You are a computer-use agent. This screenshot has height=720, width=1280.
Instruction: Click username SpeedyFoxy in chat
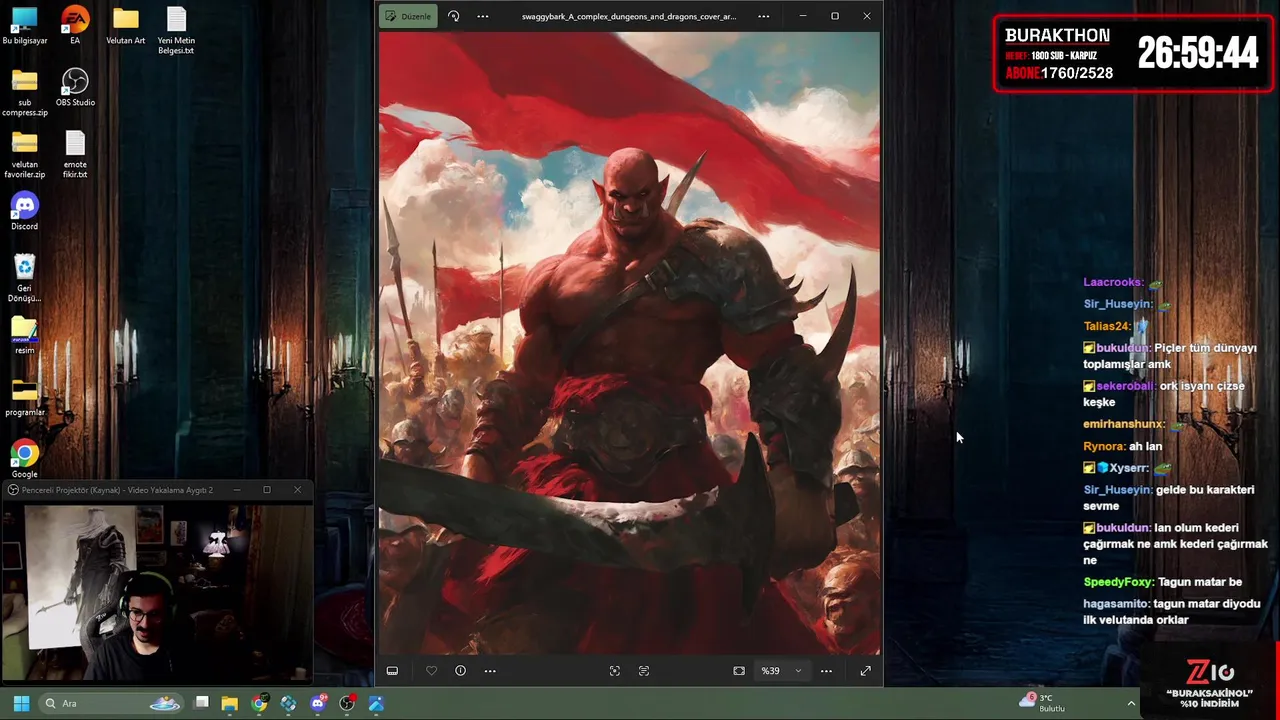tap(1118, 582)
